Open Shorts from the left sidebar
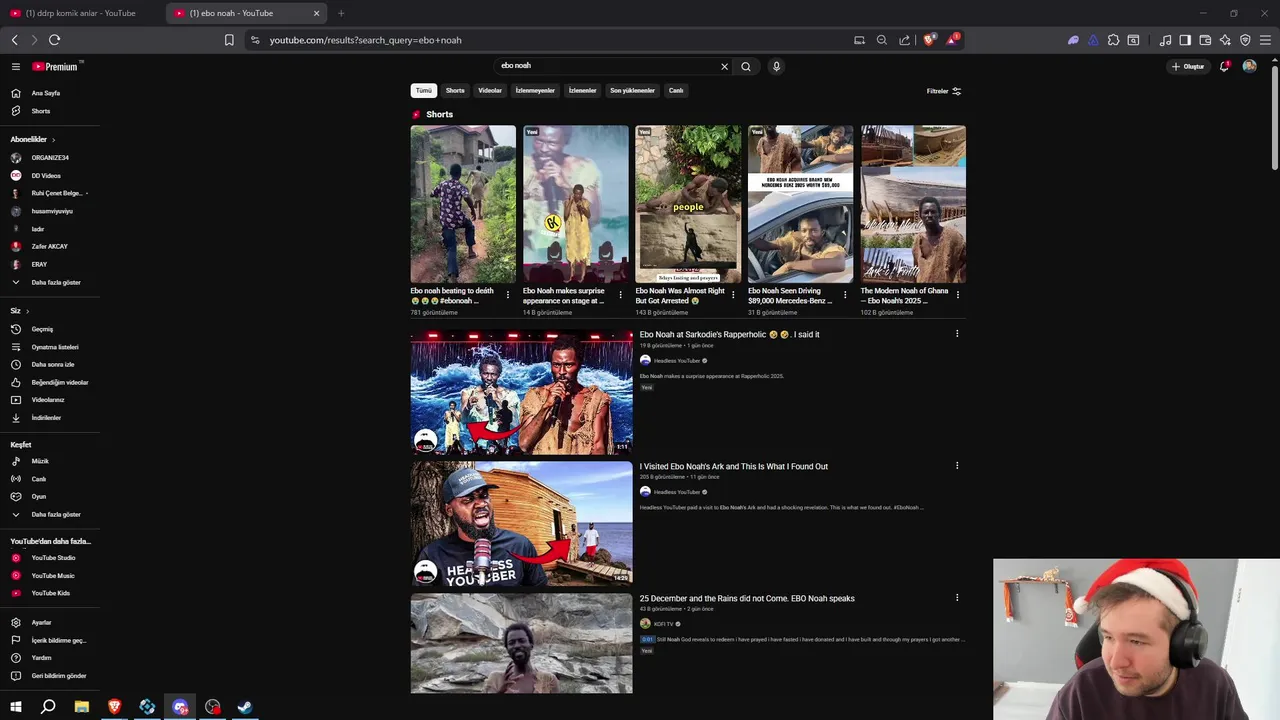 [50, 111]
